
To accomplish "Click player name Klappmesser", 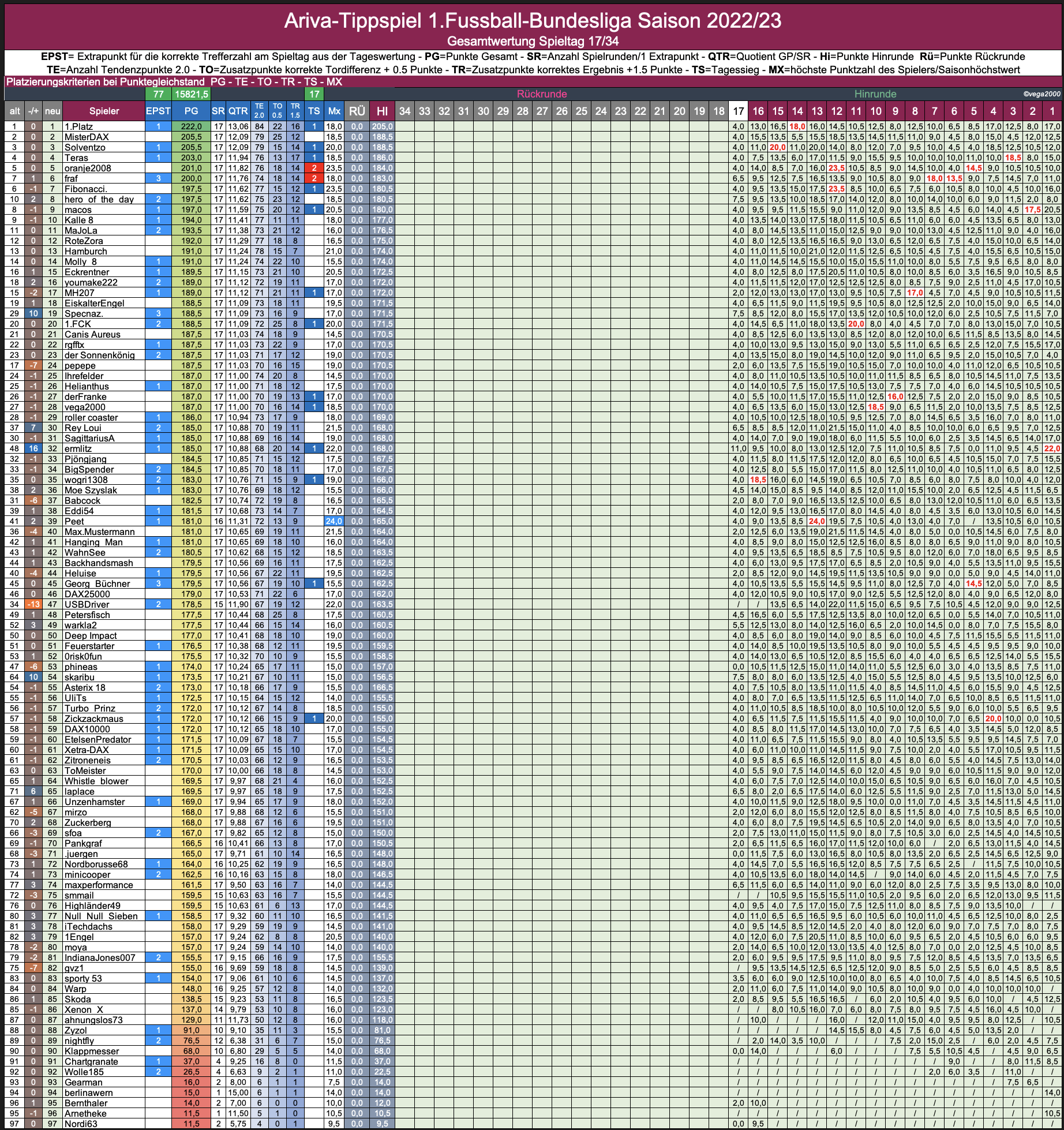I will coord(92,1051).
